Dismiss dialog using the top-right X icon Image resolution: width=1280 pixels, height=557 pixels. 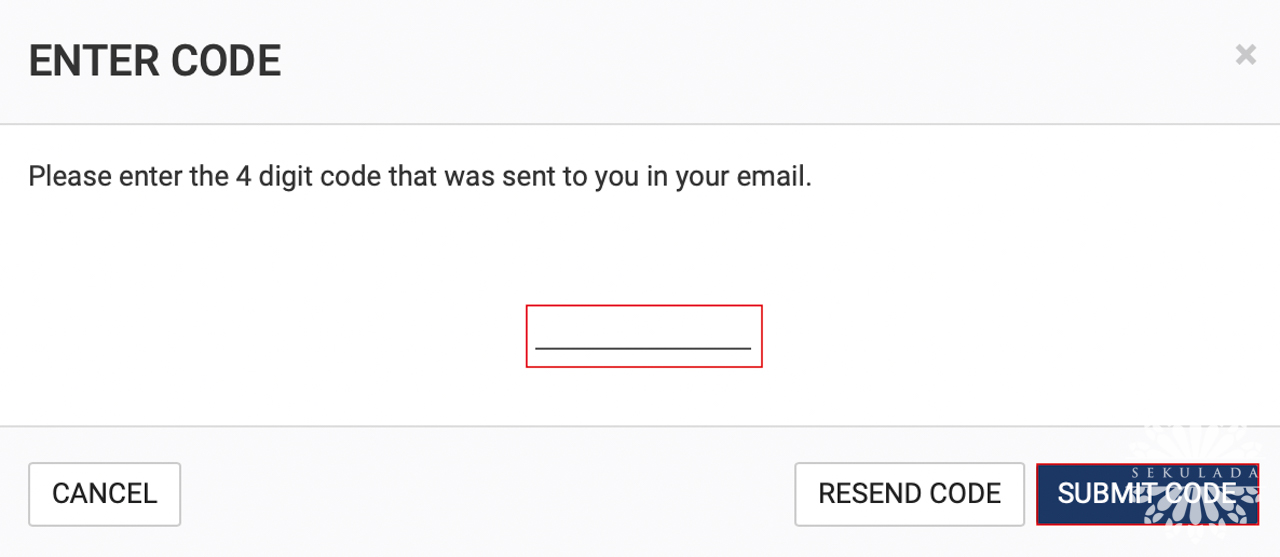click(1245, 54)
